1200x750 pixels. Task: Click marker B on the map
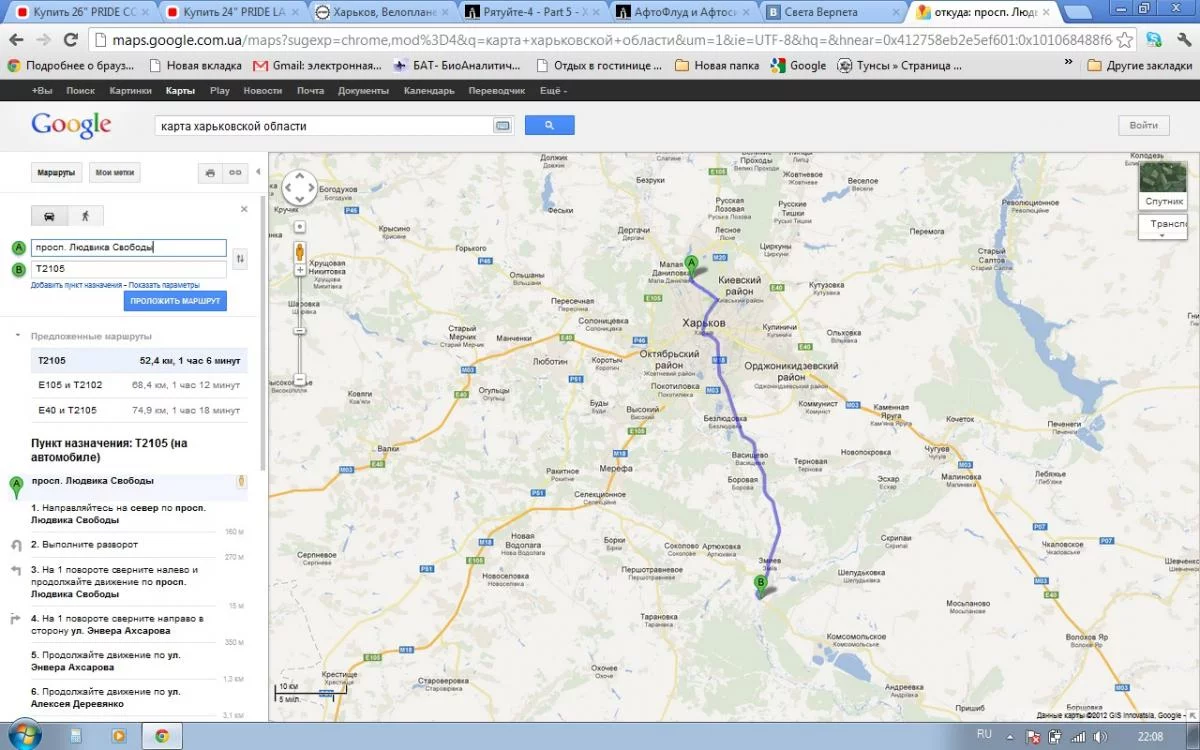[x=760, y=583]
